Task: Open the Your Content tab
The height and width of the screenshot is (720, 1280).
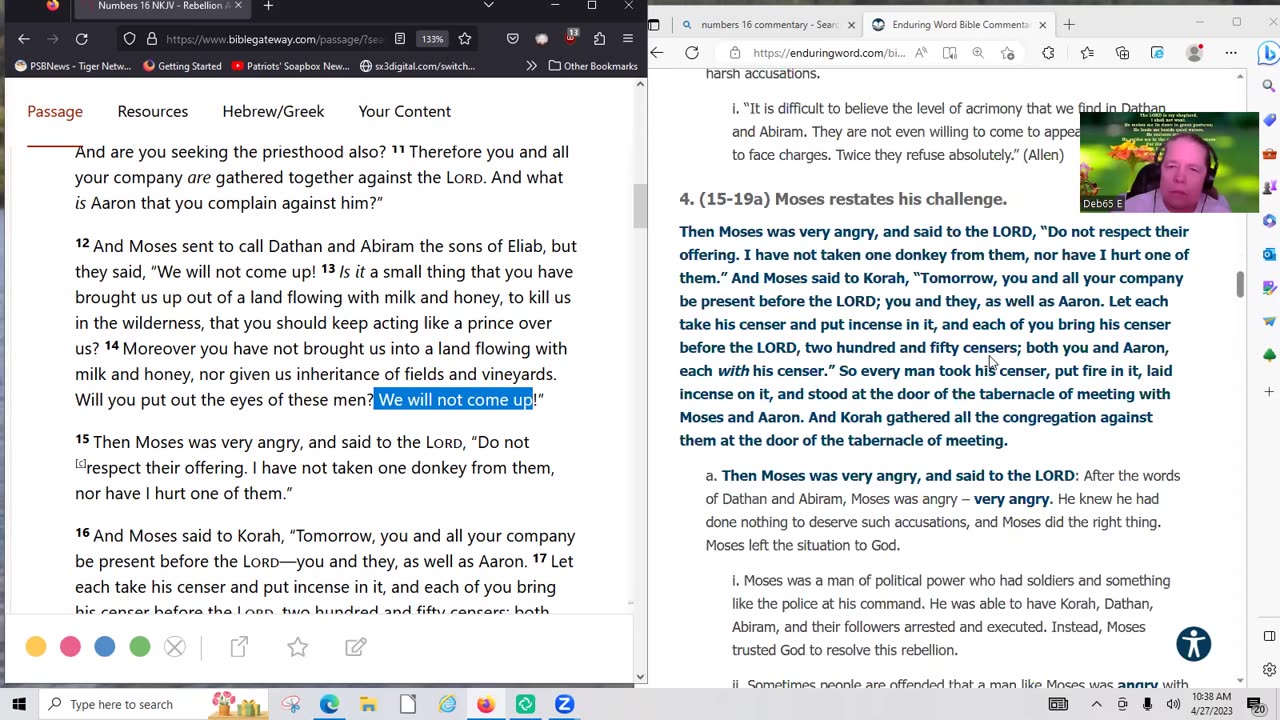Action: pos(404,111)
